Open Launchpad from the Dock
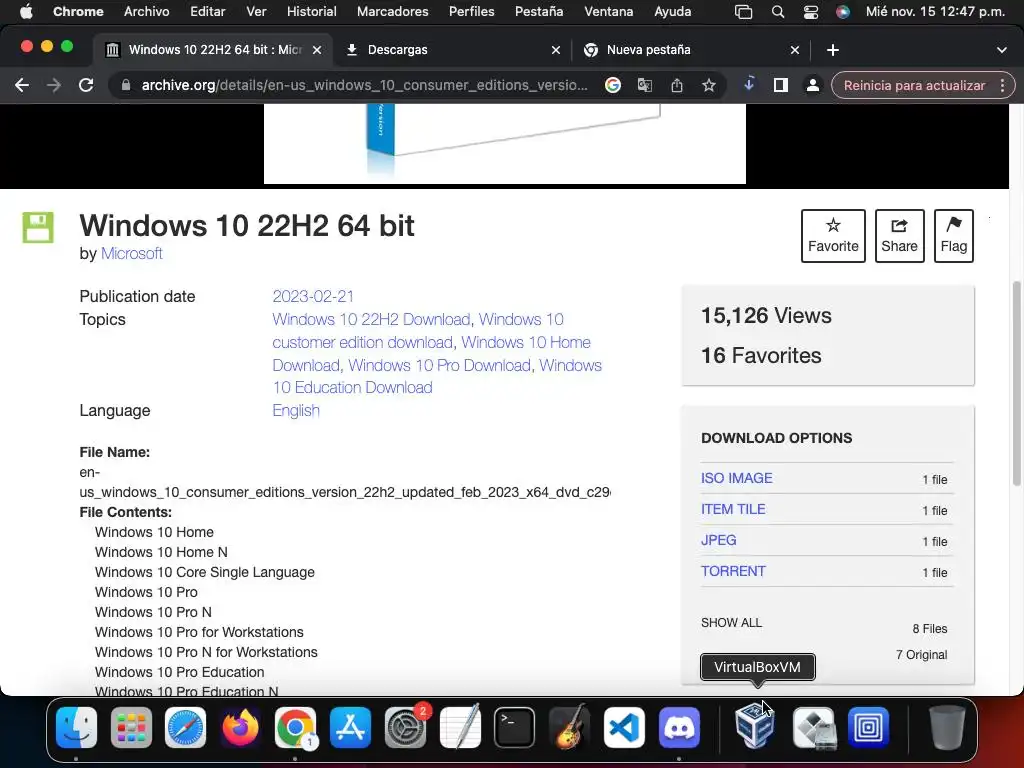 [x=131, y=728]
